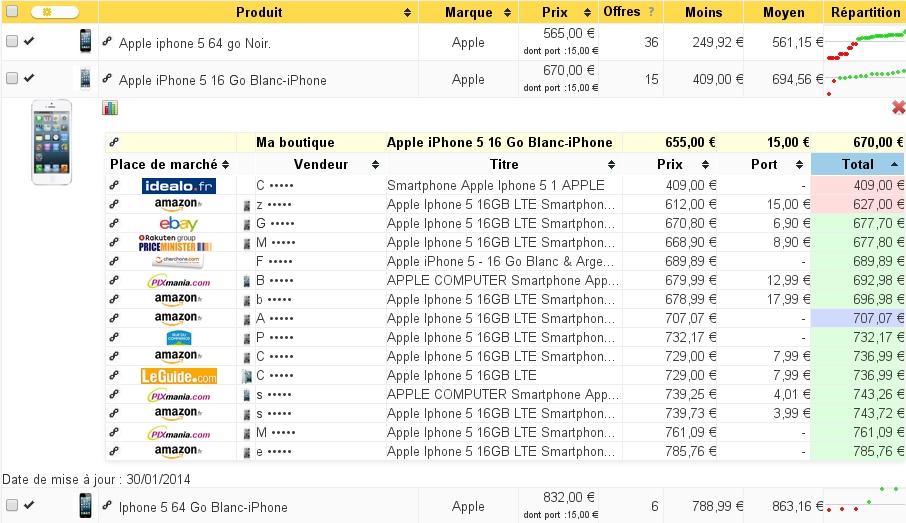Click the Moyen column header
Image resolution: width=906 pixels, height=523 pixels.
click(783, 12)
